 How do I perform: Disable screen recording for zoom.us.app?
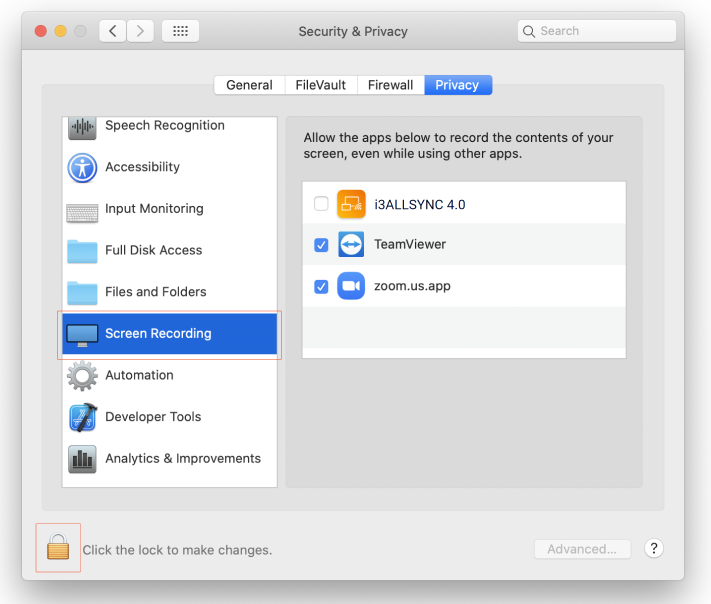click(321, 286)
